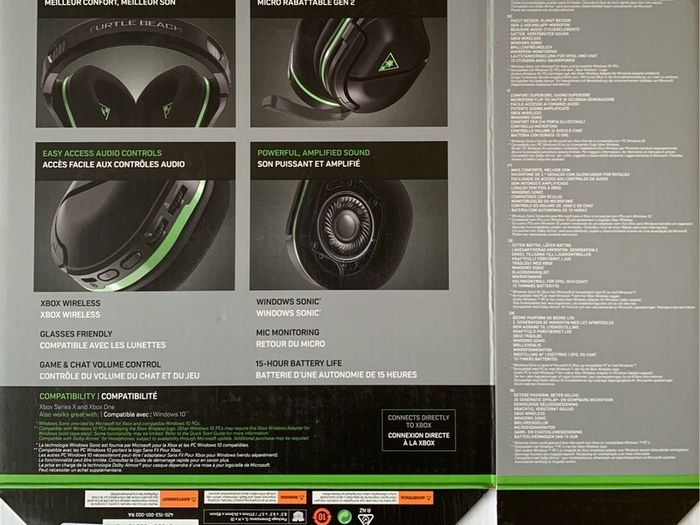The height and width of the screenshot is (525, 700).
Task: Click the '15-HOUR BATTERY LIFE' text
Action: tap(299, 363)
